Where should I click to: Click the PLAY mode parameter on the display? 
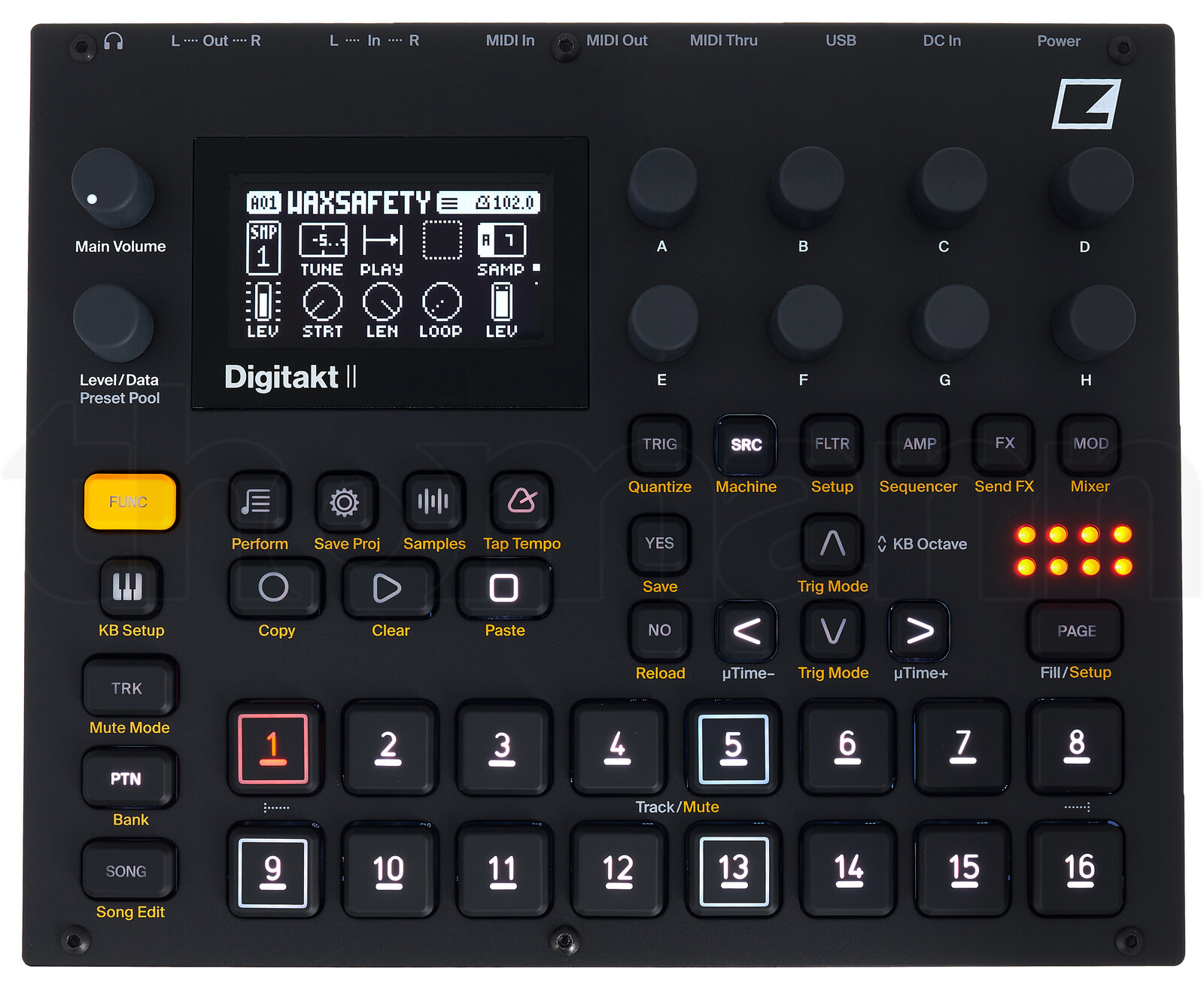[382, 251]
